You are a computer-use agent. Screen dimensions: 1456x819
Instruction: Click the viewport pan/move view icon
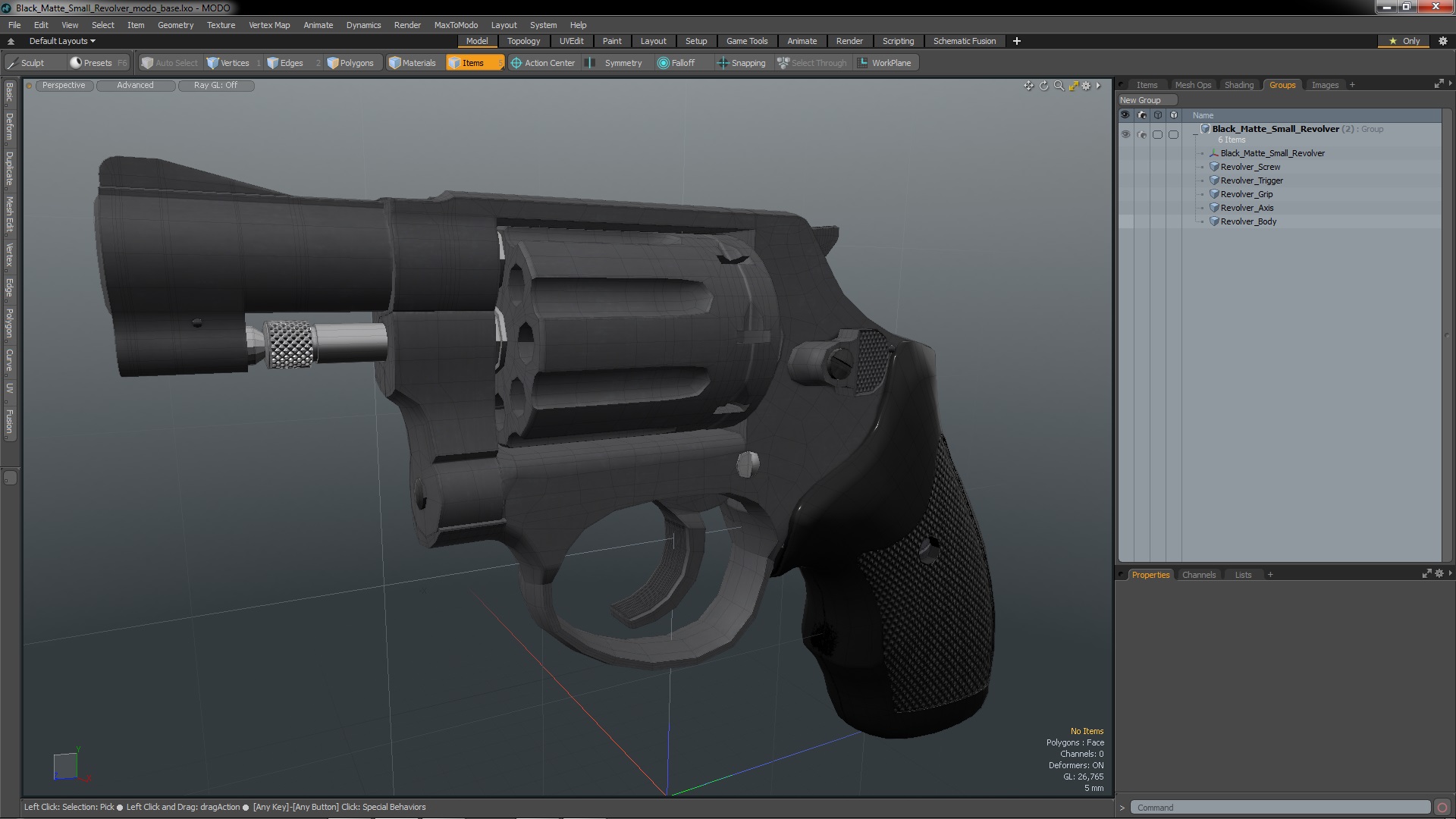pos(1028,86)
